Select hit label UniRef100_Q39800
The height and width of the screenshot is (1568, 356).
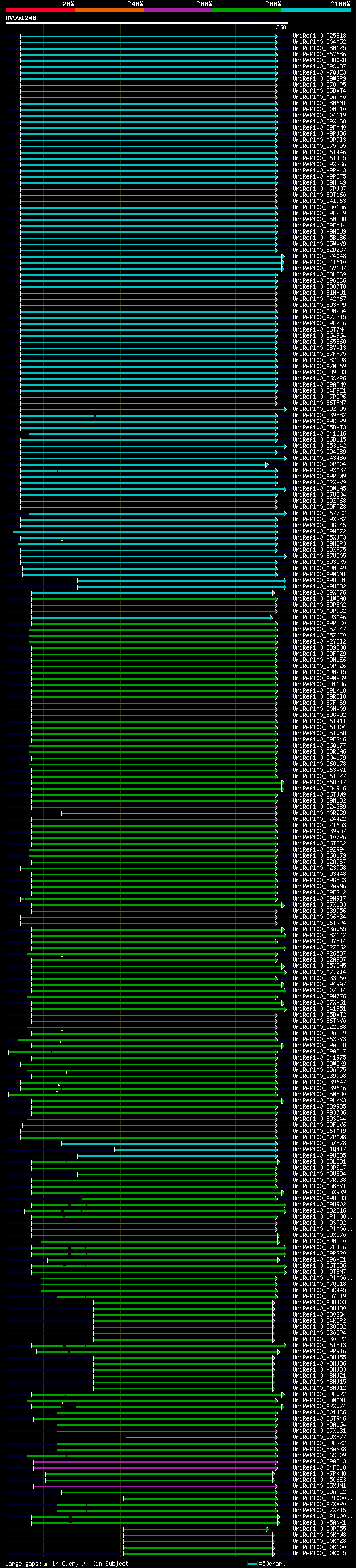click(319, 647)
